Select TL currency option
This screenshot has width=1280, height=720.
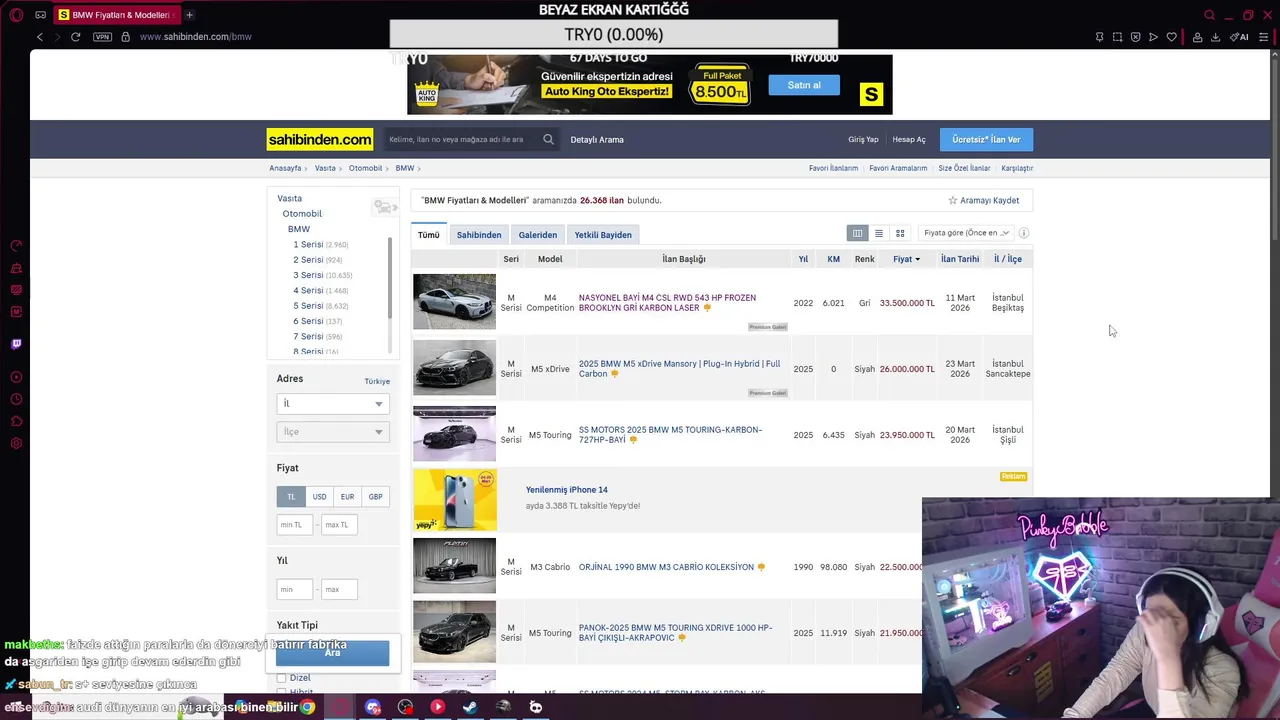coord(291,497)
